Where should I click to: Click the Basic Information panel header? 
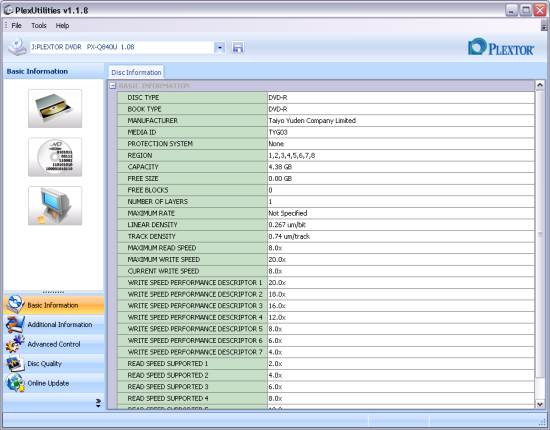pos(53,71)
